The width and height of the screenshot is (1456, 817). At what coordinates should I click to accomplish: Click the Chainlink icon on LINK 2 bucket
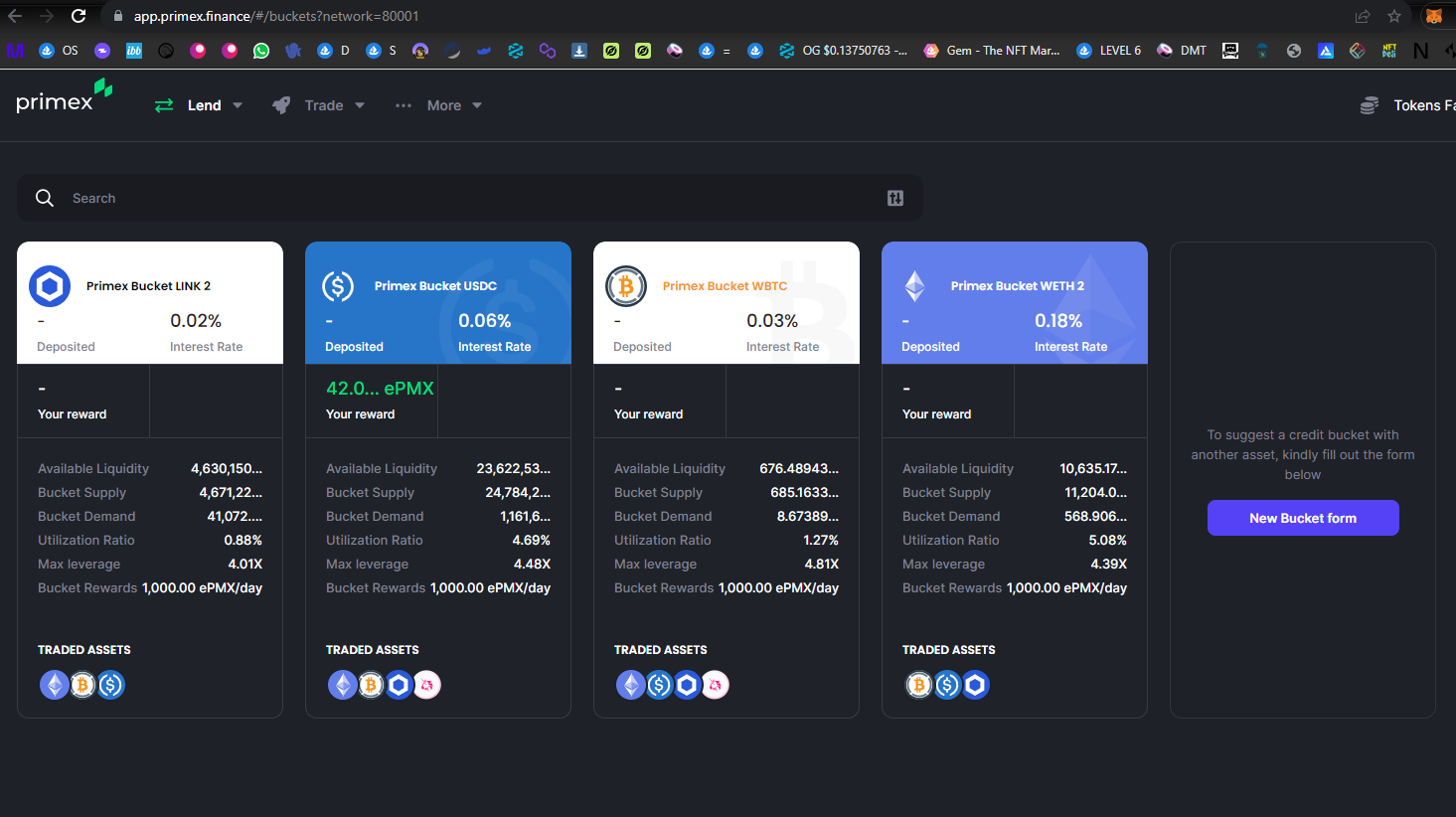50,286
